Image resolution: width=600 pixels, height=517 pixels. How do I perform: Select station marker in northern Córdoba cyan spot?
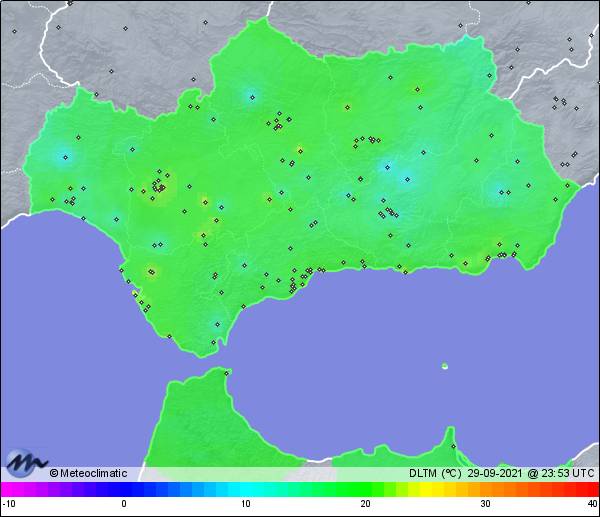[x=252, y=98]
